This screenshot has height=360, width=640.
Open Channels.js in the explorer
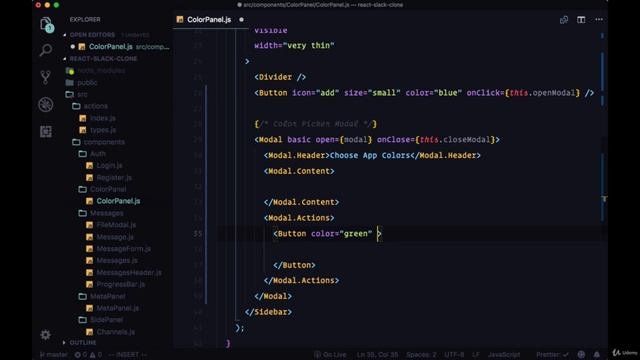coord(116,332)
